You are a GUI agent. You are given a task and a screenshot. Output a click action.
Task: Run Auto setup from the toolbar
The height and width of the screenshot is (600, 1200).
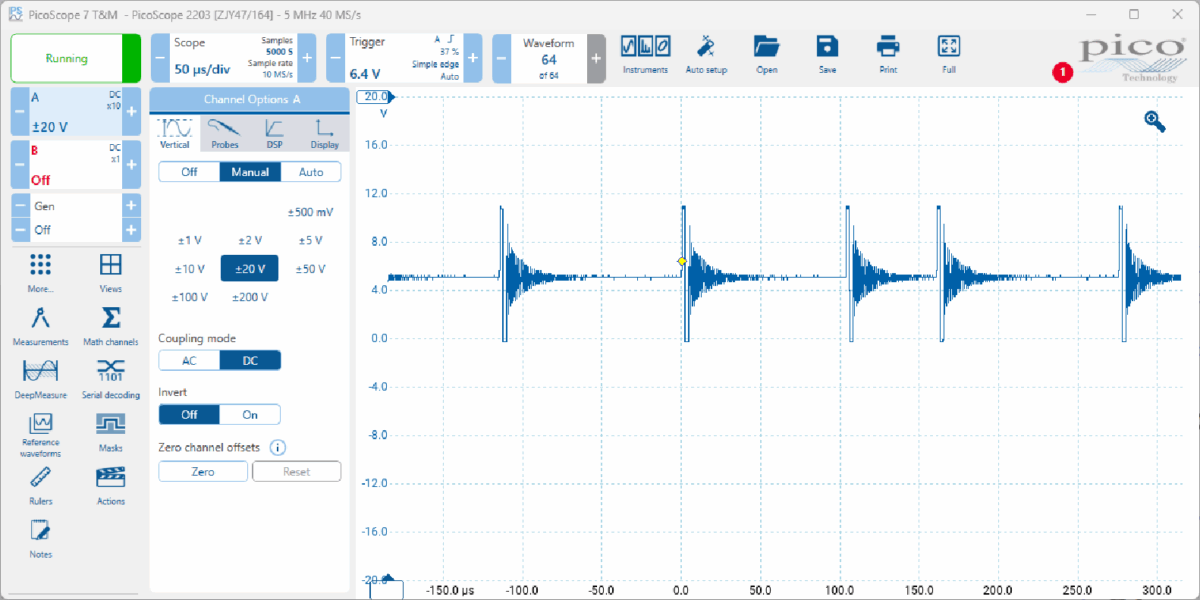[706, 53]
